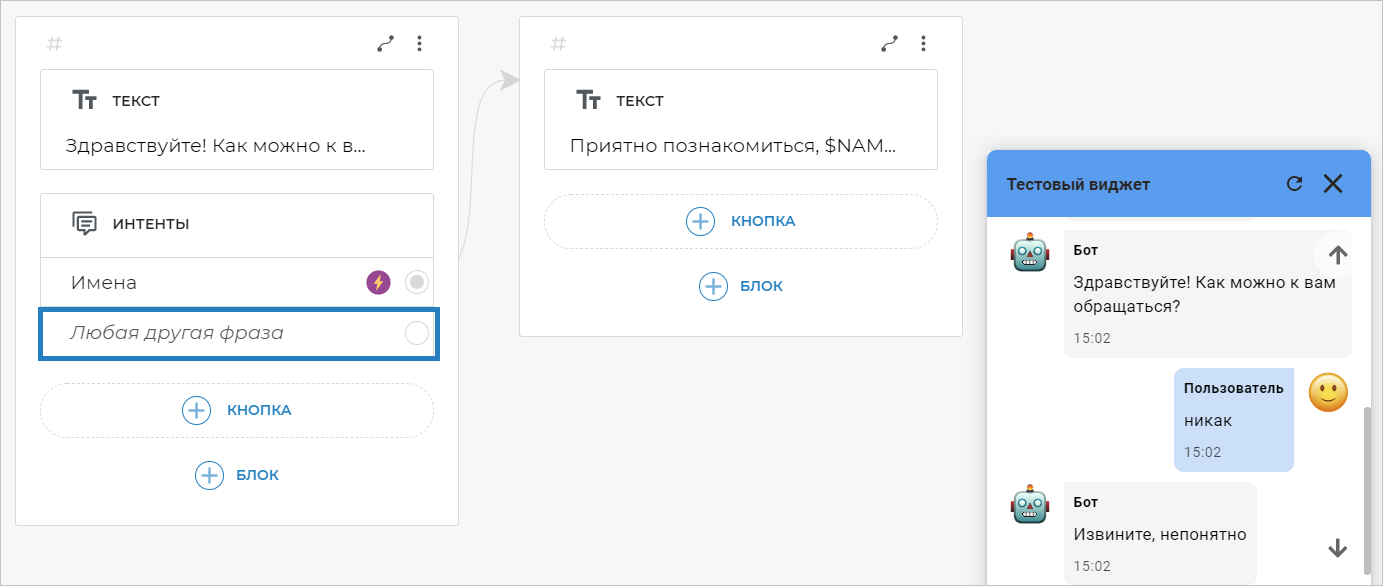Select the connector circle for the Имена intent

click(x=417, y=283)
